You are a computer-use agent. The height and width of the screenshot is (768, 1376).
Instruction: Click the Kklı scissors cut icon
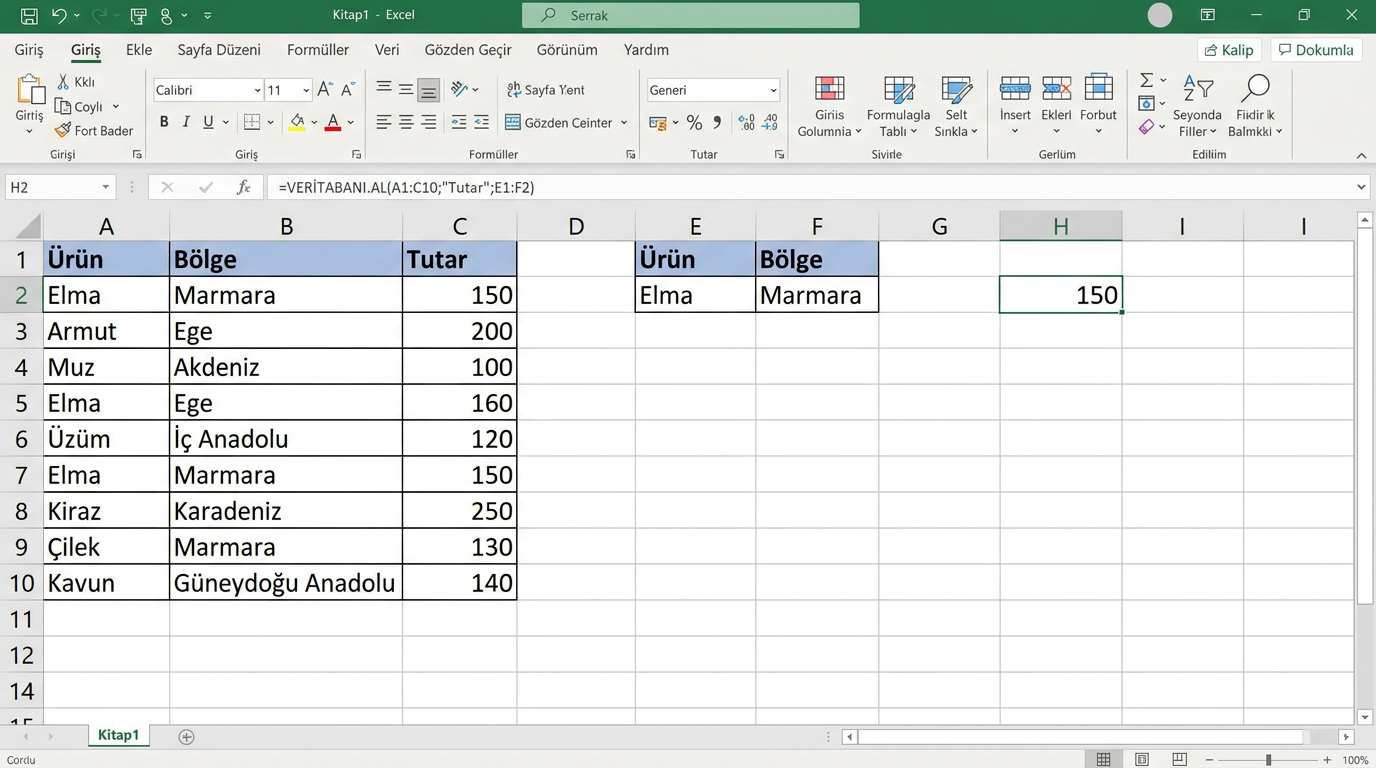[x=64, y=82]
